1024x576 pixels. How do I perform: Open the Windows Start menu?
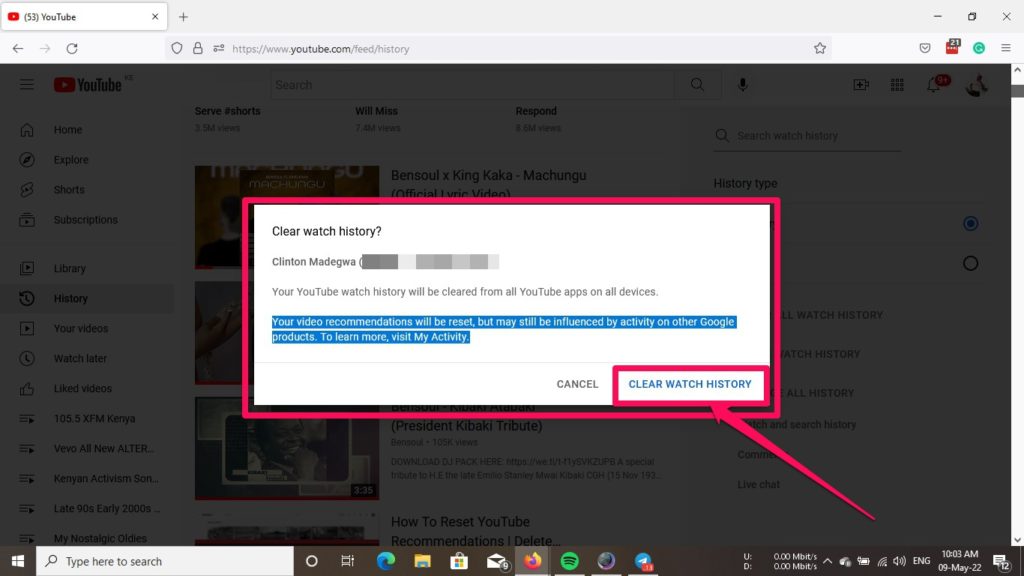click(18, 561)
